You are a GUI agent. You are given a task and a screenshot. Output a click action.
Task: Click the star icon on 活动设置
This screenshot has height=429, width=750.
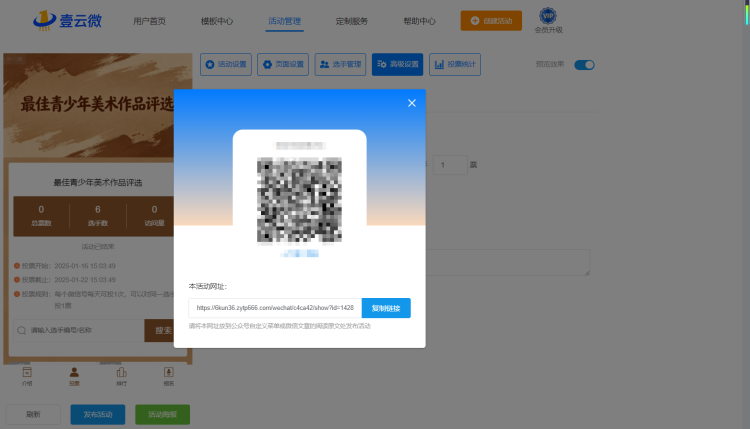(x=210, y=64)
